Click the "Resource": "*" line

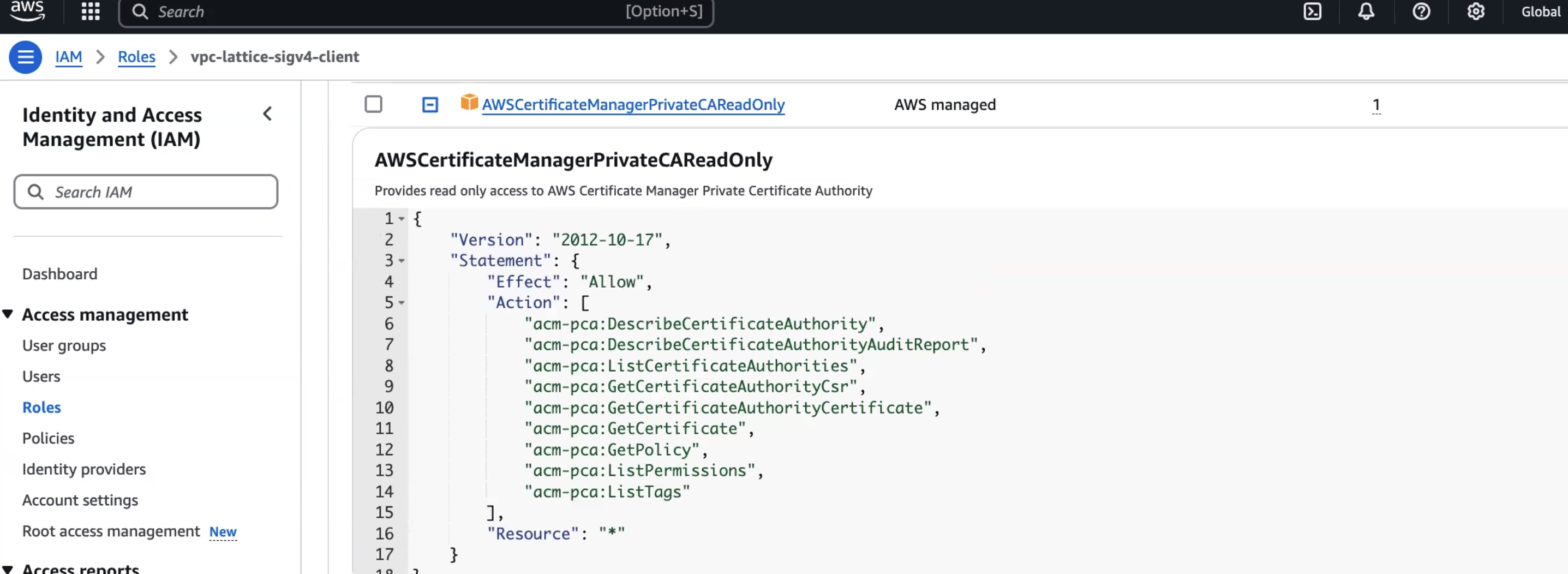coord(556,533)
